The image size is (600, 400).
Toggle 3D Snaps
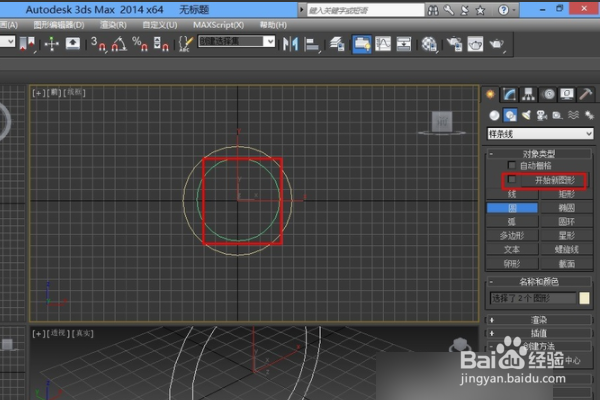(98, 44)
